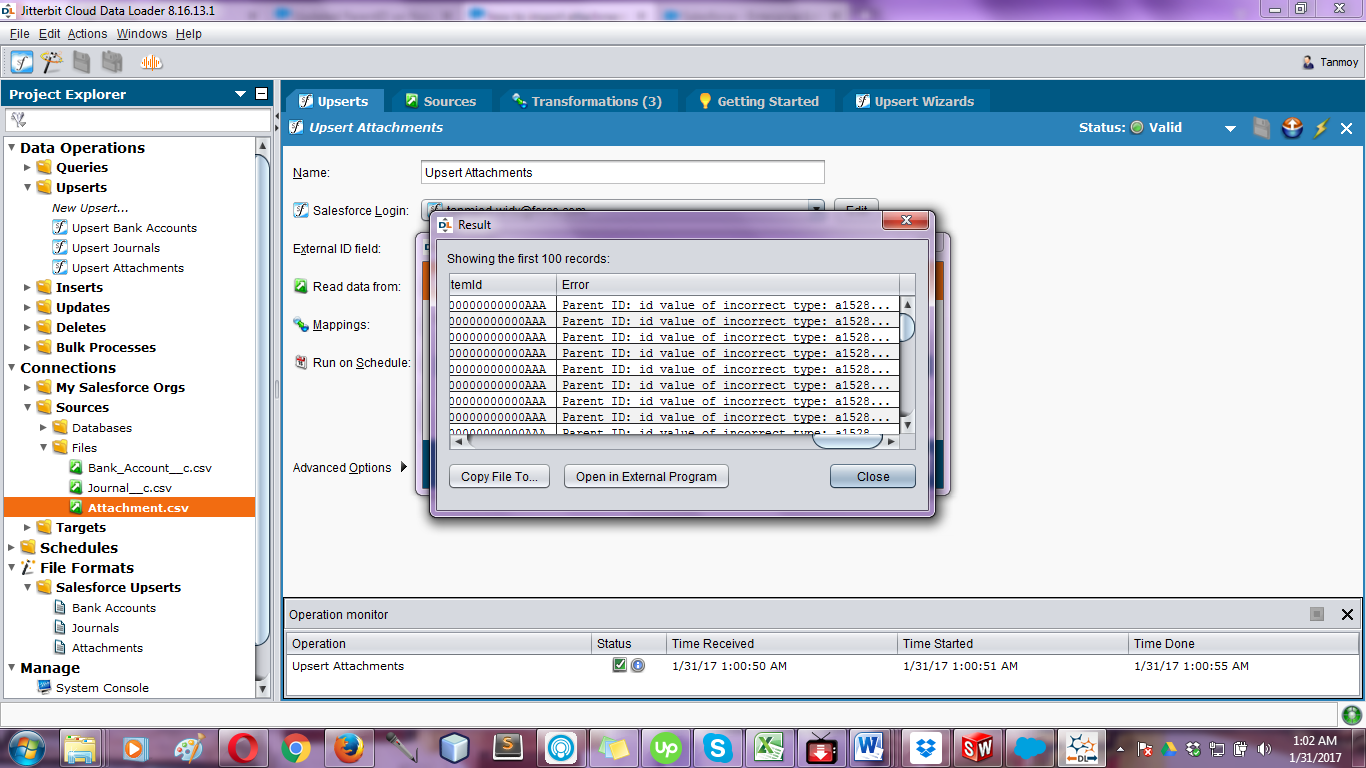
Task: Select New Upsert... in the tree
Action: tap(90, 208)
